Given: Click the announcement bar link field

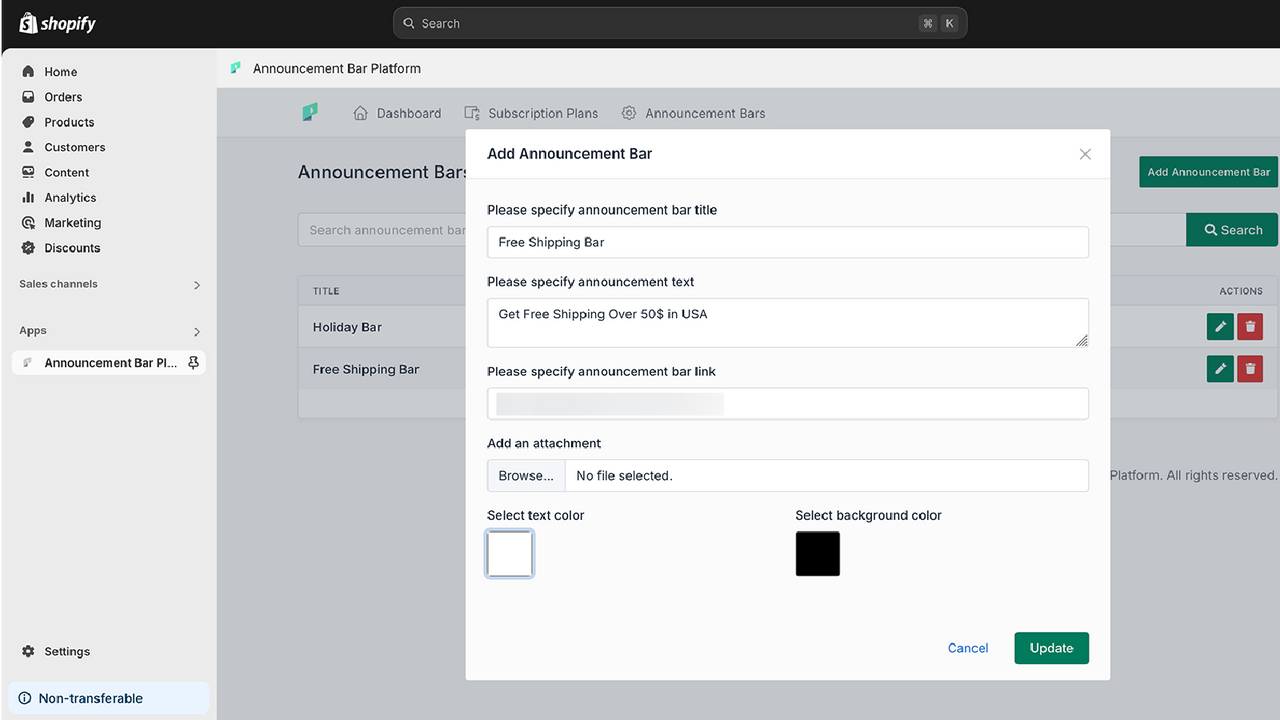Looking at the screenshot, I should (x=788, y=404).
